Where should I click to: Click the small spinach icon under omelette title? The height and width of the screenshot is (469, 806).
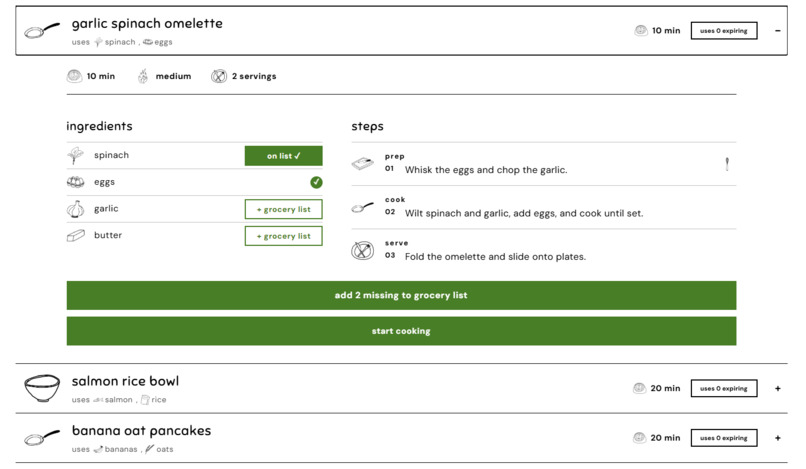[98, 42]
